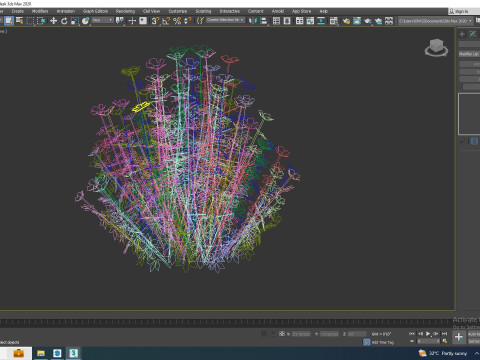Click the Select and Place tool

click(85, 21)
